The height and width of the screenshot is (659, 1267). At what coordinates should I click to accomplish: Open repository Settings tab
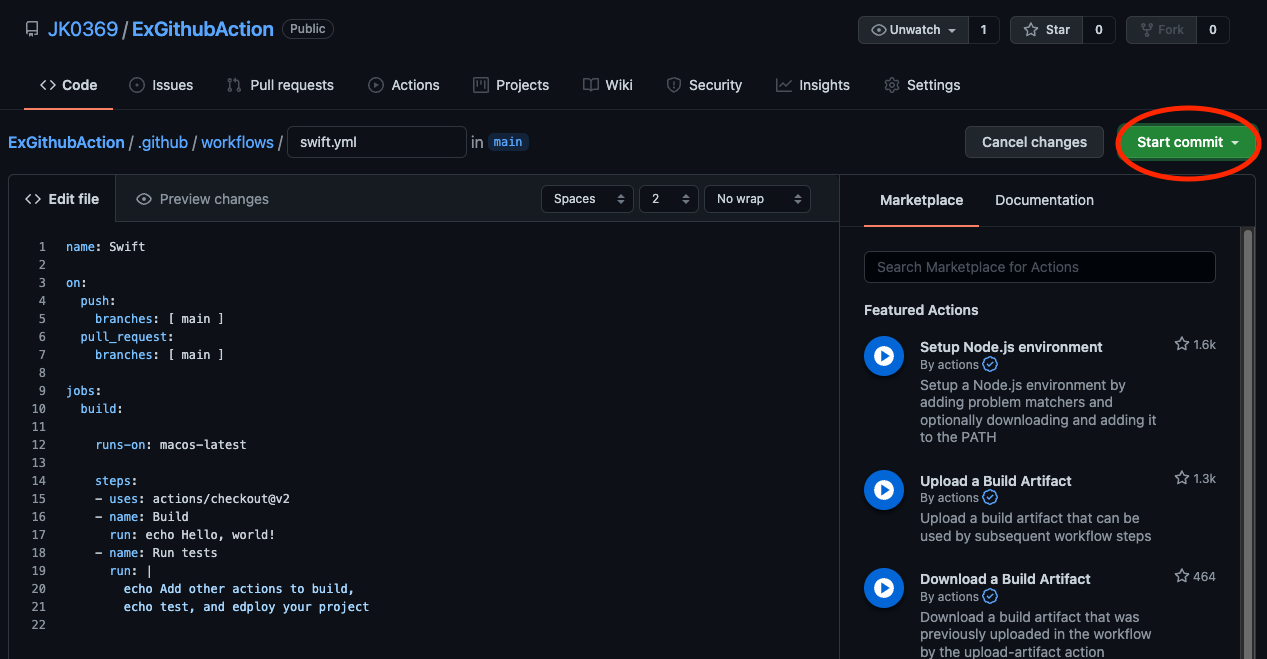pyautogui.click(x=922, y=85)
